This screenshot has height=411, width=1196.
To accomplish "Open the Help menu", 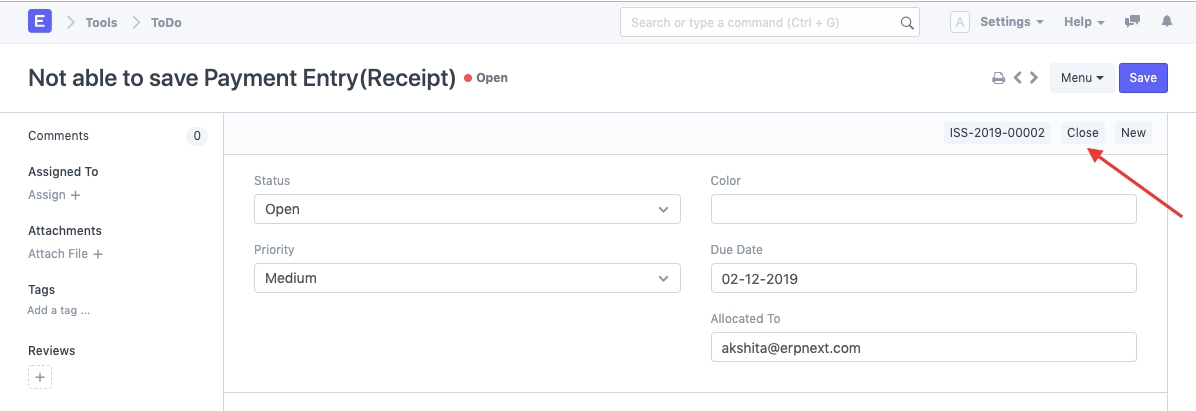I will tap(1084, 22).
